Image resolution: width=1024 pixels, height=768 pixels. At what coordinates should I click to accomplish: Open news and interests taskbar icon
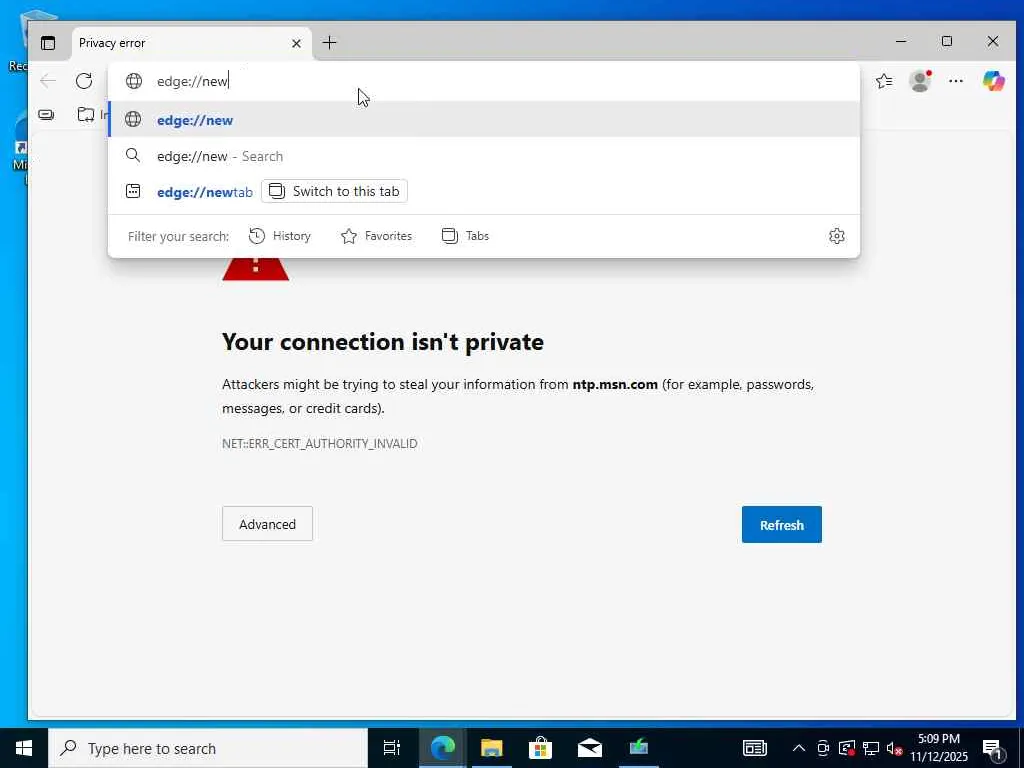755,748
